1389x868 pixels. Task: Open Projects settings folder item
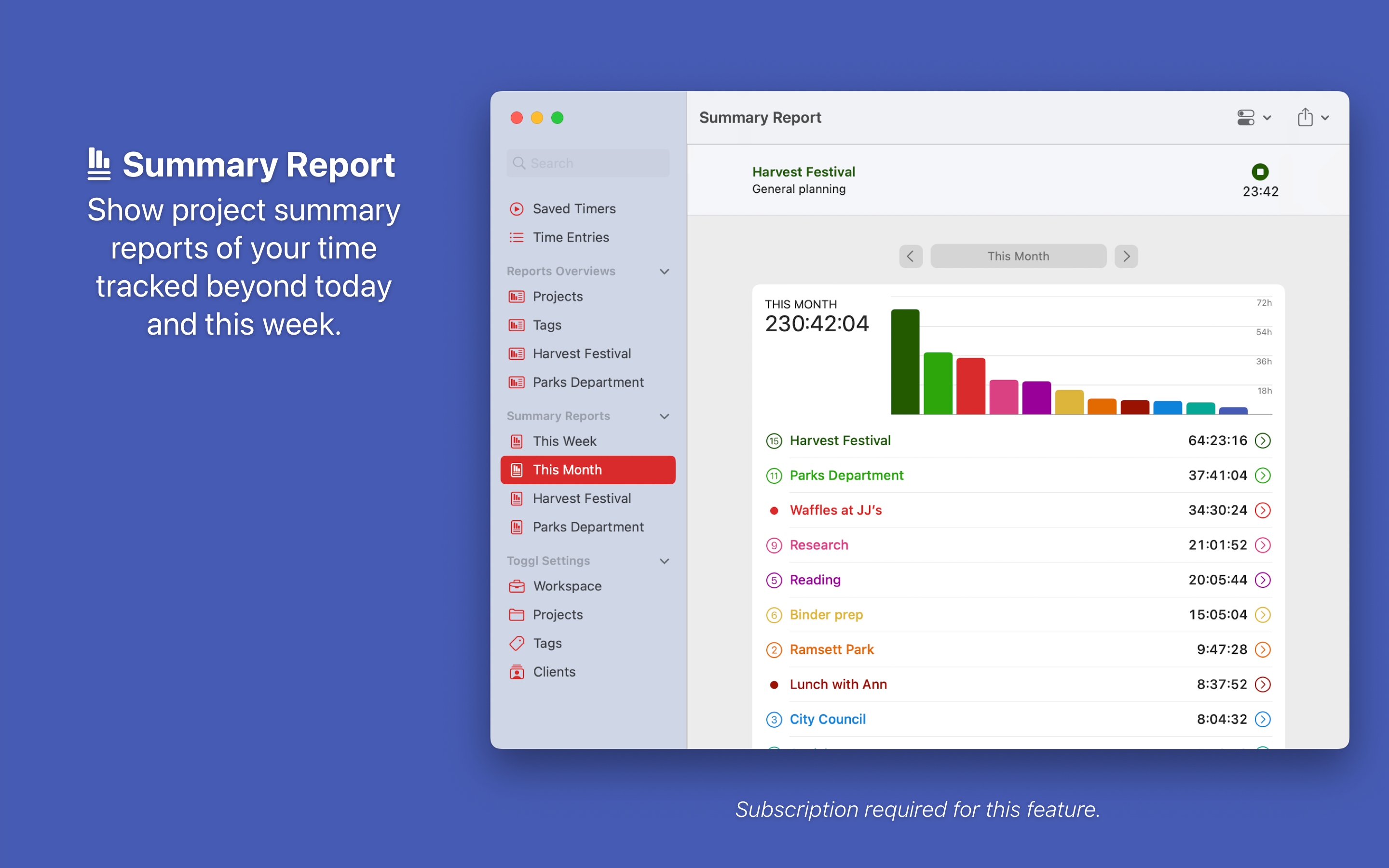coord(588,615)
